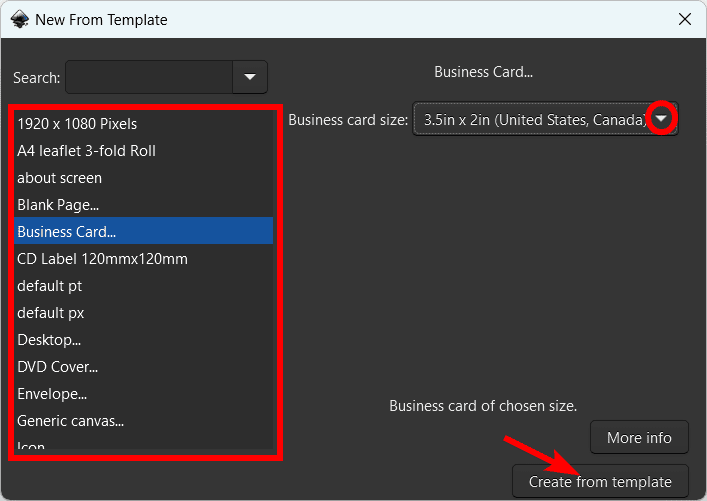This screenshot has width=707, height=501.
Task: Choose the DVD Cover... template
Action: (x=57, y=367)
